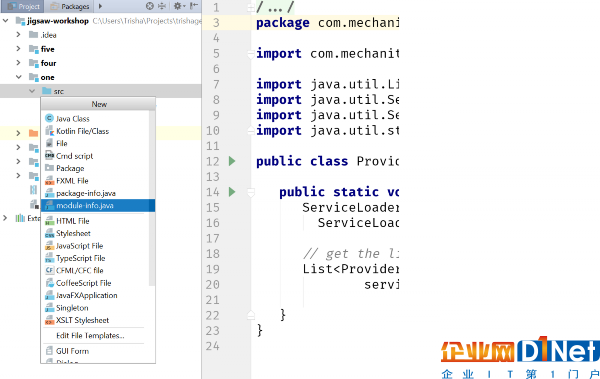Click the fold end marker on line 22
This screenshot has width=600, height=379.
251,315
